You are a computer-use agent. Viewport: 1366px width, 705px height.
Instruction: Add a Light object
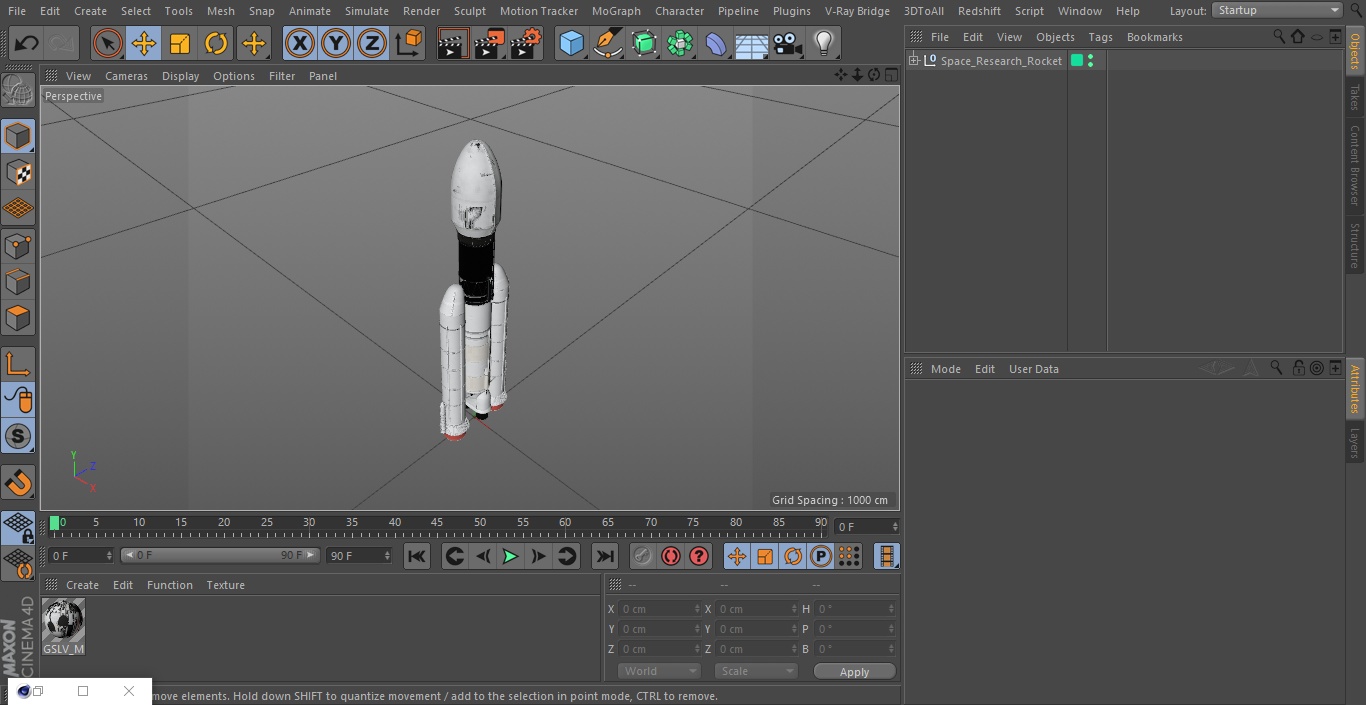point(824,43)
